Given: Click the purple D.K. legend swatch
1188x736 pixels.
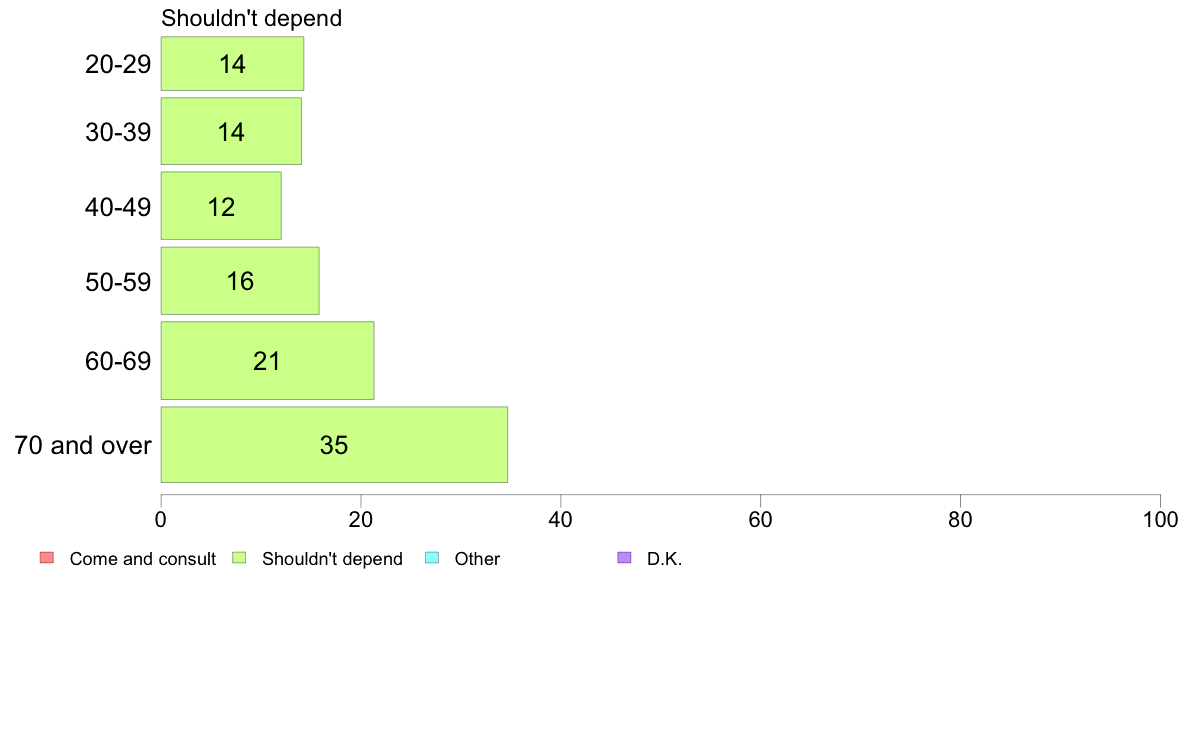Looking at the screenshot, I should [624, 558].
